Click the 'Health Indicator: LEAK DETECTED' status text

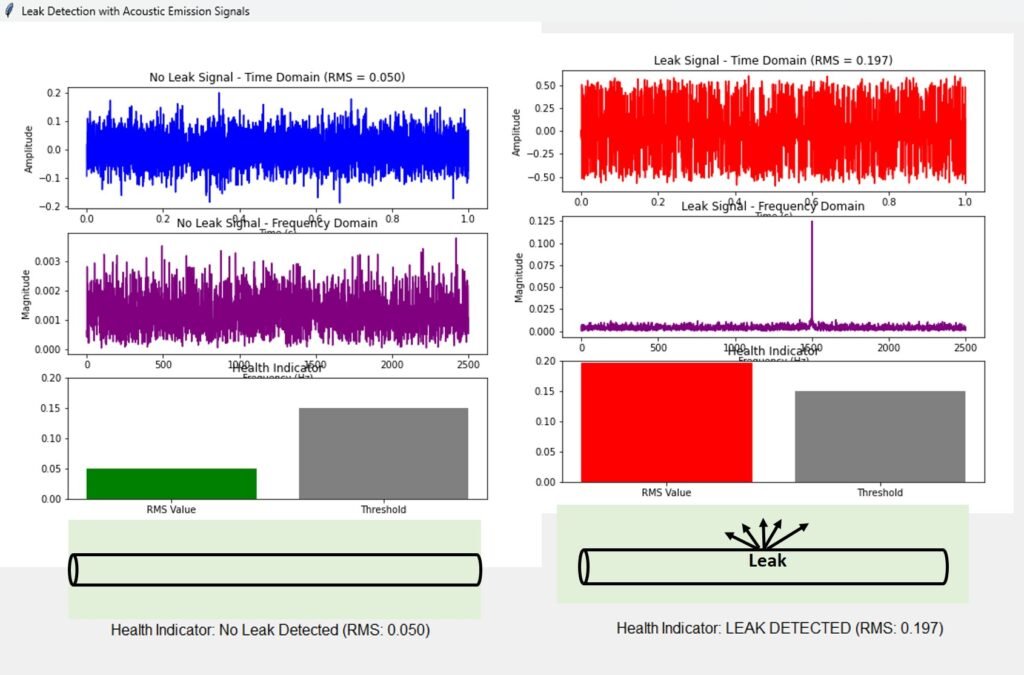pyautogui.click(x=779, y=628)
